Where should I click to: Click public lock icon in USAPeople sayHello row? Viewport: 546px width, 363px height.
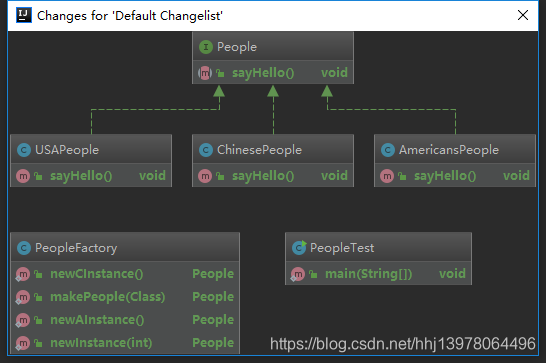pyautogui.click(x=38, y=176)
